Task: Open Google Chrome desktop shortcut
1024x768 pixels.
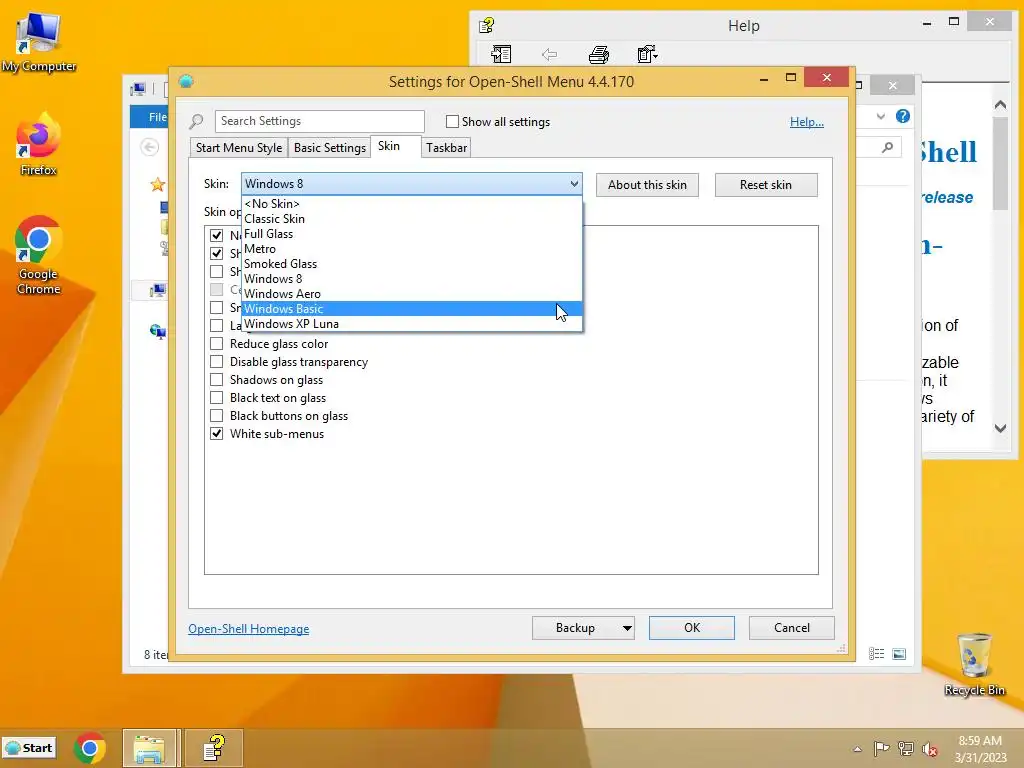Action: click(39, 255)
